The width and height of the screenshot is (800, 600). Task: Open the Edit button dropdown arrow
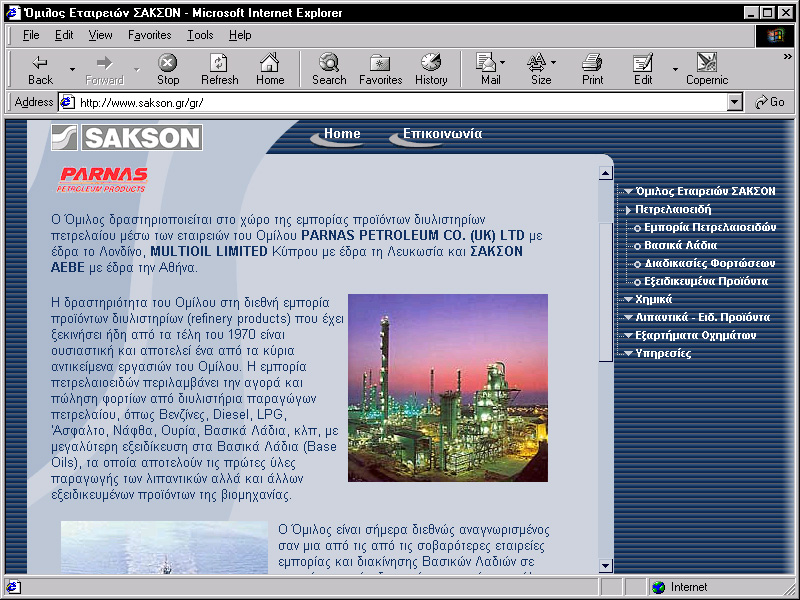pyautogui.click(x=675, y=69)
